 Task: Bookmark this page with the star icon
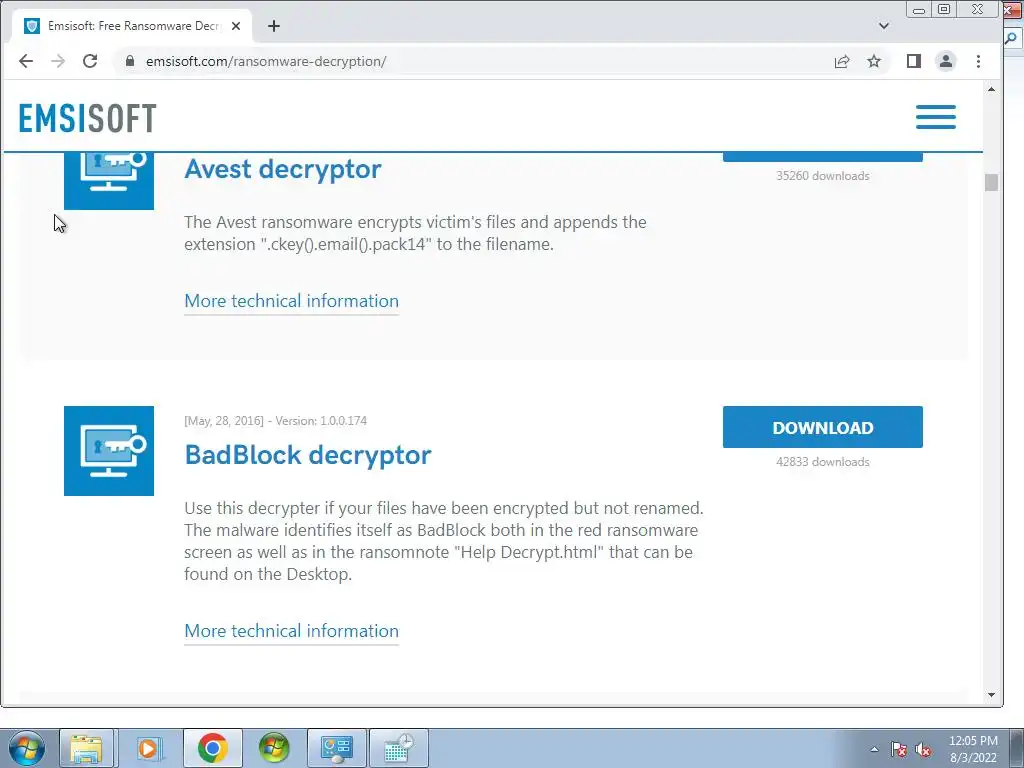(x=874, y=61)
